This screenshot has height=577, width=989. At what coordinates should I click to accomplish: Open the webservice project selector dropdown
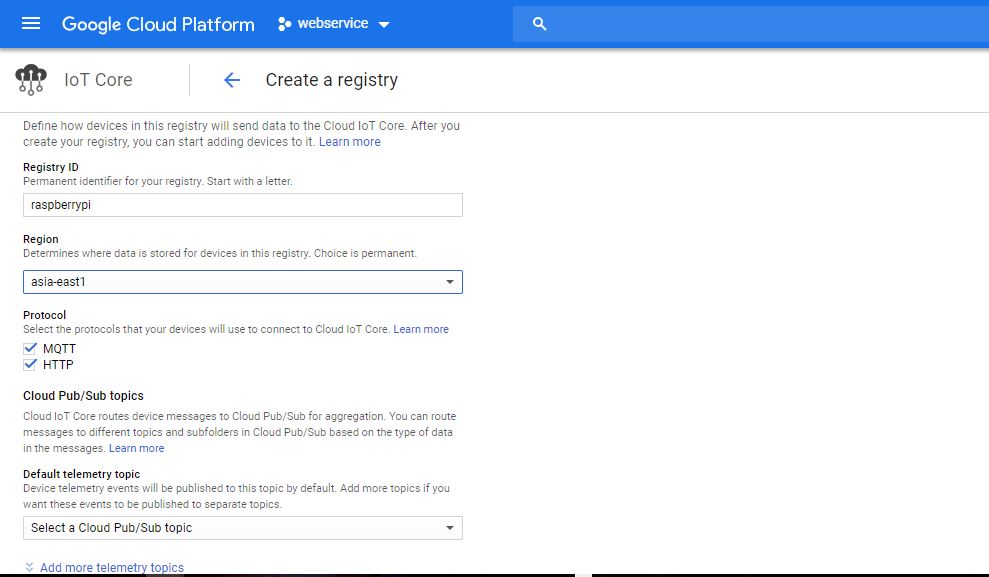pos(334,24)
